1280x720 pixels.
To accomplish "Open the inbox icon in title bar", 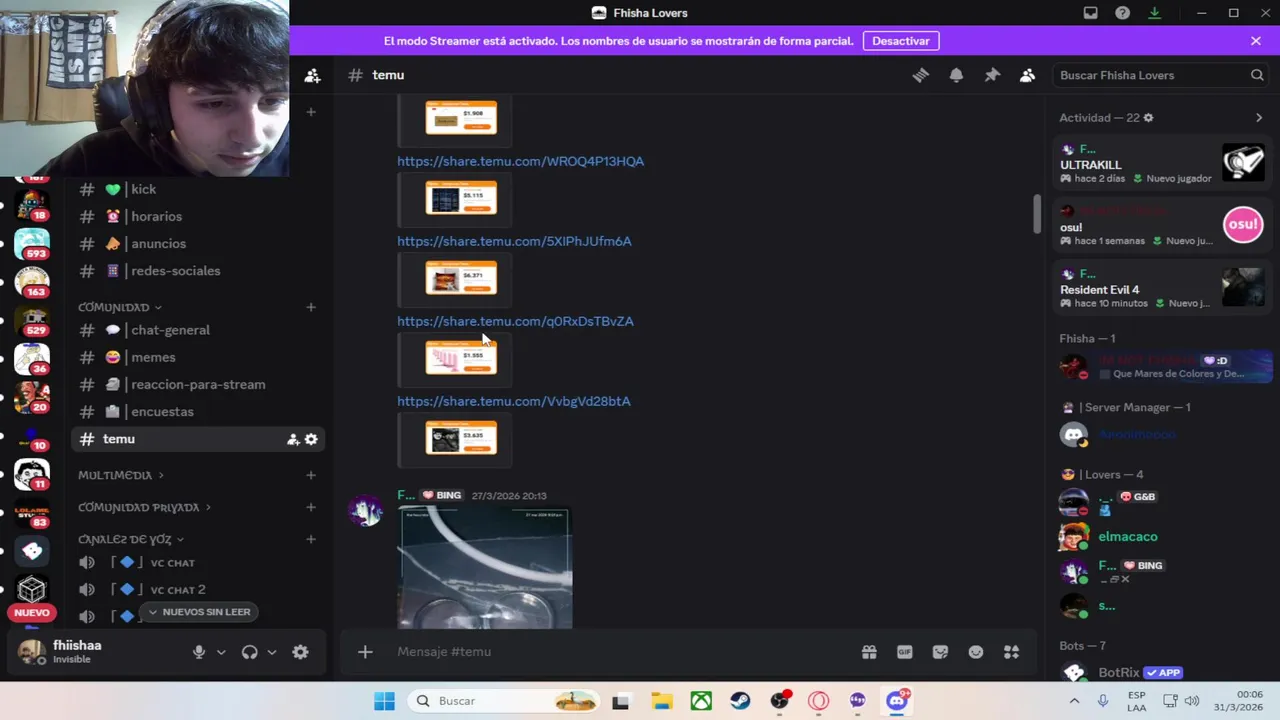I will pyautogui.click(x=1091, y=13).
